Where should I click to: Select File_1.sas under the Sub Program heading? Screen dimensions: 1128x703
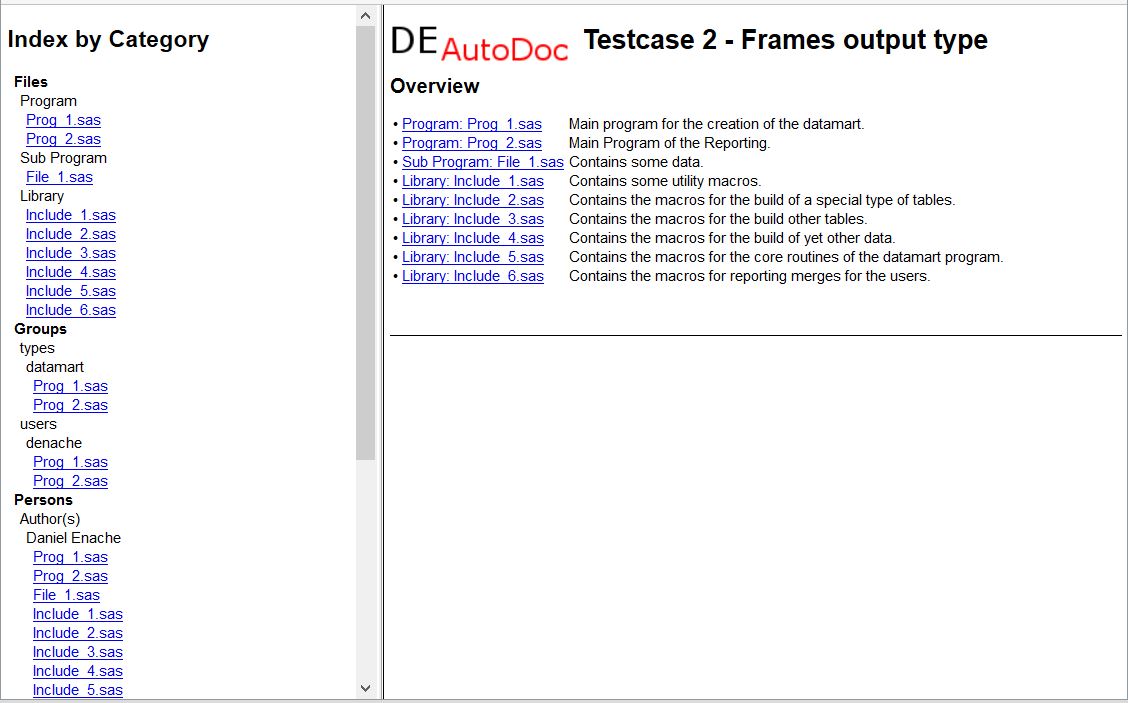(x=59, y=177)
